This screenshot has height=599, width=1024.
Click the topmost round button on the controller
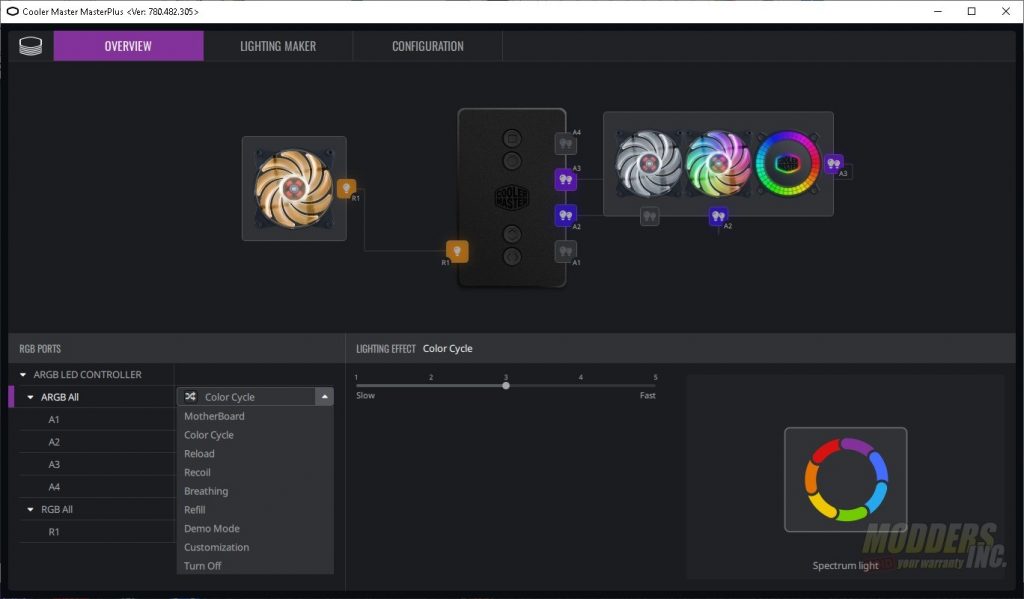coord(512,138)
